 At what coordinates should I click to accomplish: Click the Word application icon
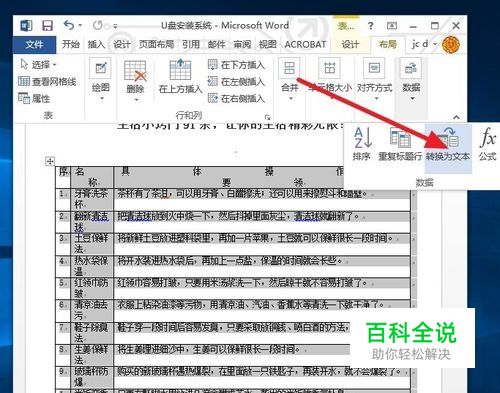(x=26, y=26)
